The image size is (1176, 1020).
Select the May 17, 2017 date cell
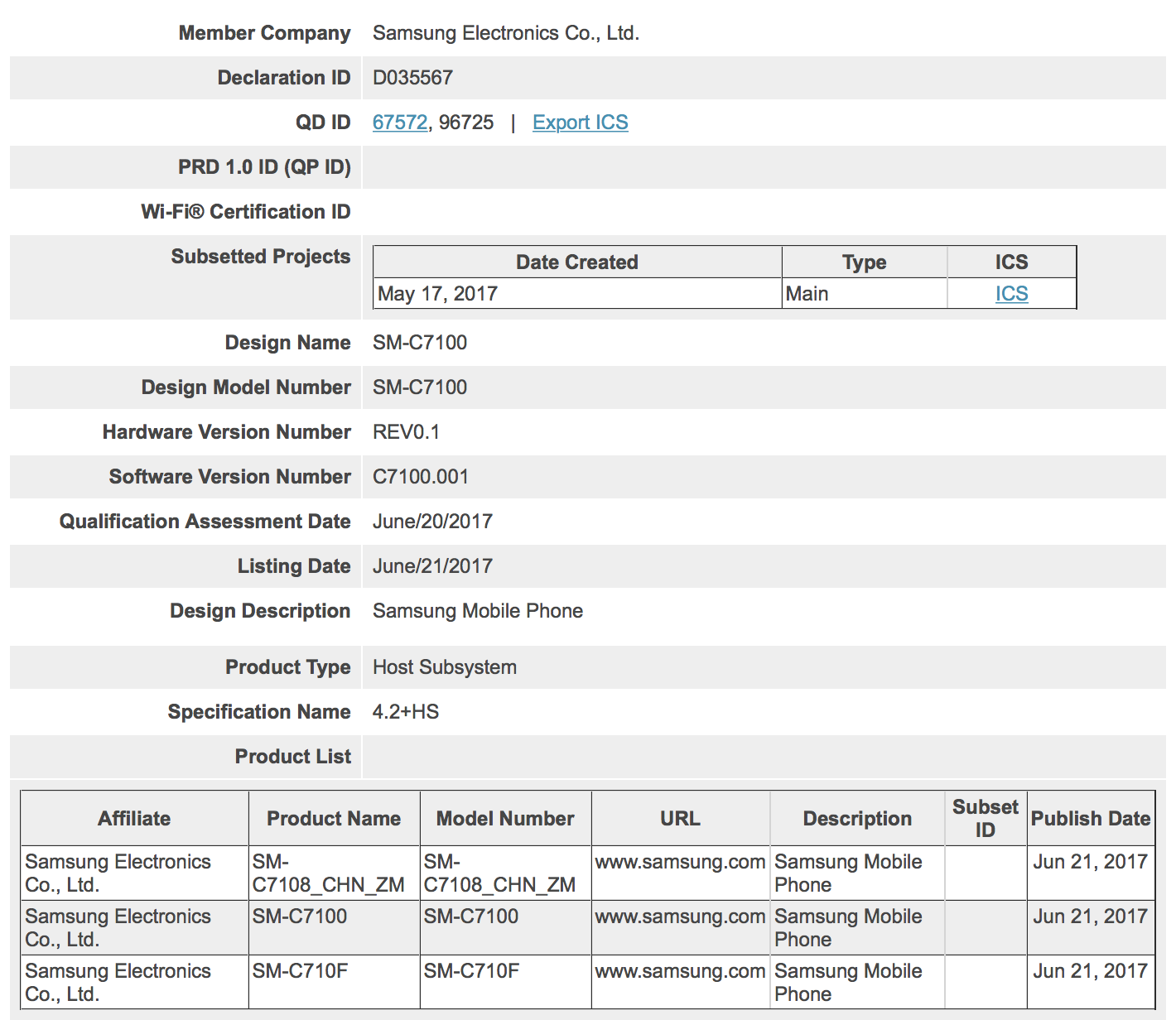[437, 294]
